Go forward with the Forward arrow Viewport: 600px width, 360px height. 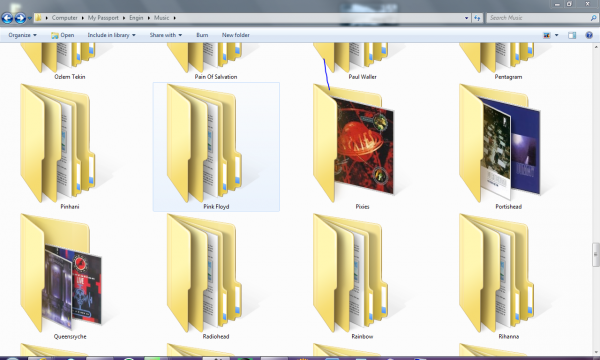coord(20,18)
